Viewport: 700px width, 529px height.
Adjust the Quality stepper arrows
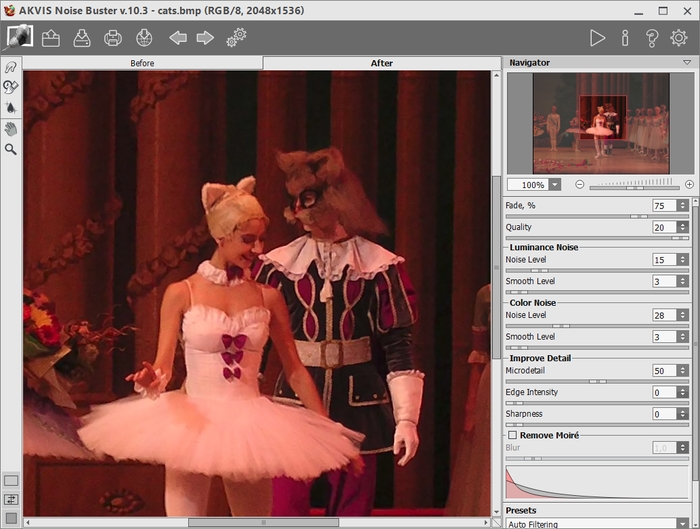682,227
